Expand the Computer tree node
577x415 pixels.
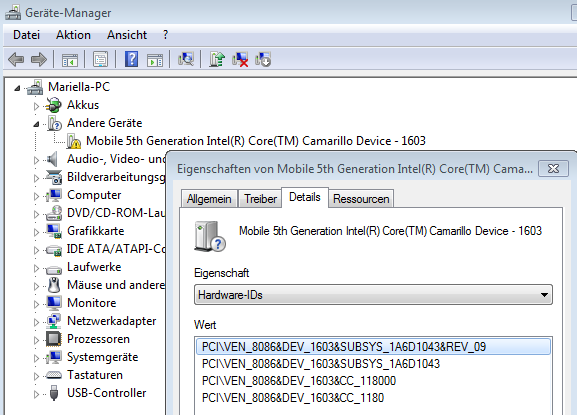(36, 196)
